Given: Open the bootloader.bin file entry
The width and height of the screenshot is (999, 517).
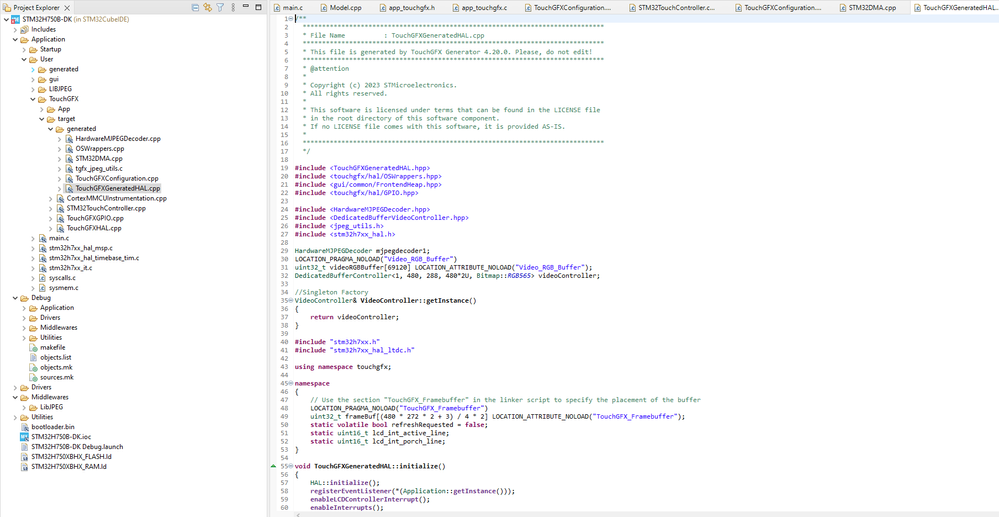Looking at the screenshot, I should [x=52, y=426].
